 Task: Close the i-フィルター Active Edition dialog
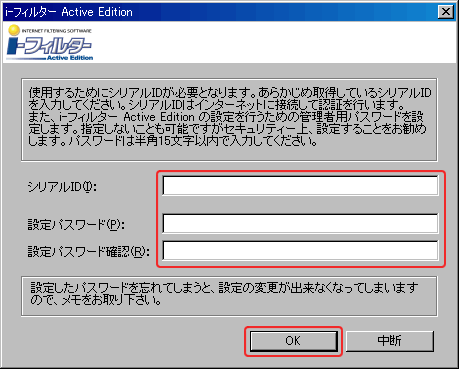click(446, 12)
